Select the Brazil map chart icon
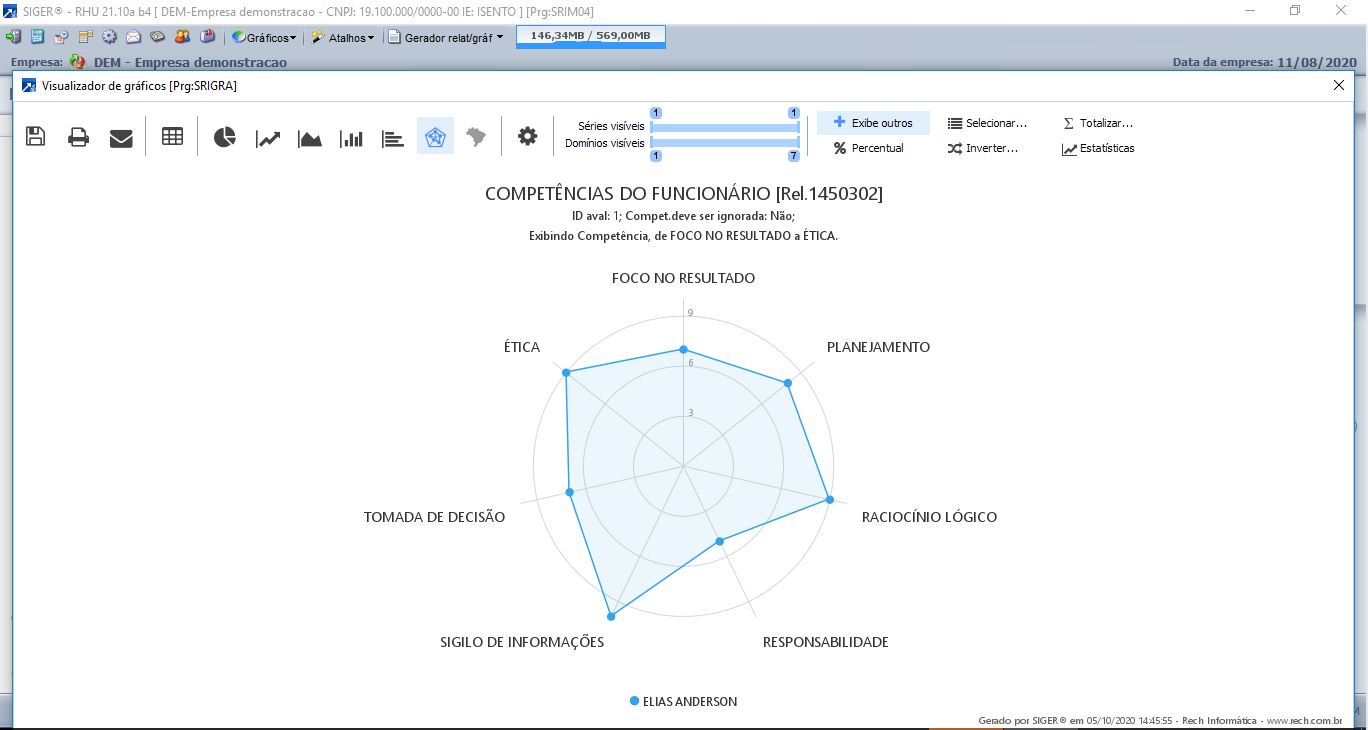Screen dimensions: 1368x730 coord(477,137)
